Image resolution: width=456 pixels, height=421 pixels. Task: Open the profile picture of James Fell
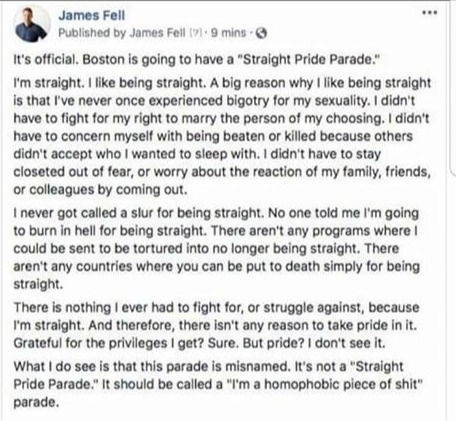tap(31, 24)
